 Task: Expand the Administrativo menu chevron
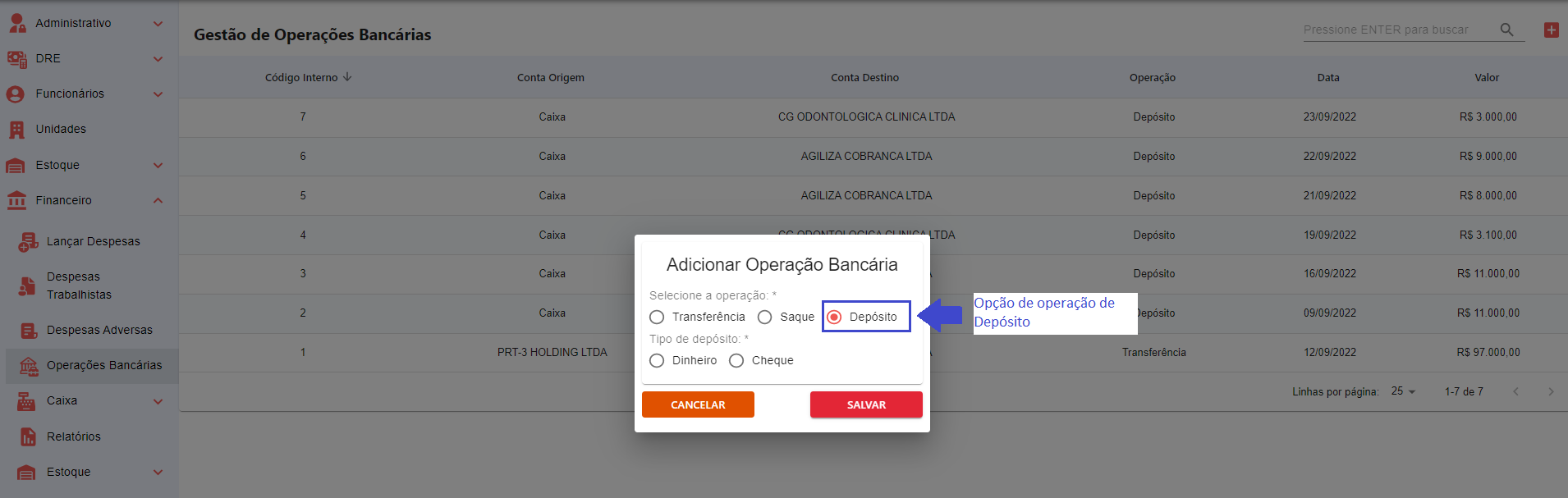click(158, 24)
